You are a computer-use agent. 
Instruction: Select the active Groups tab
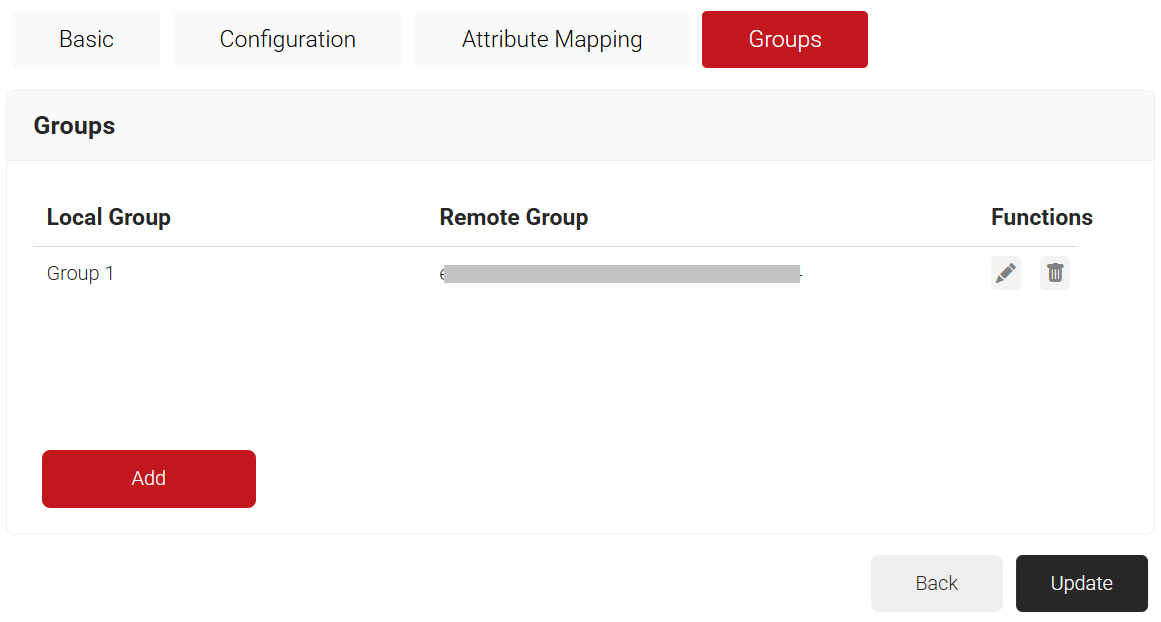coord(784,40)
